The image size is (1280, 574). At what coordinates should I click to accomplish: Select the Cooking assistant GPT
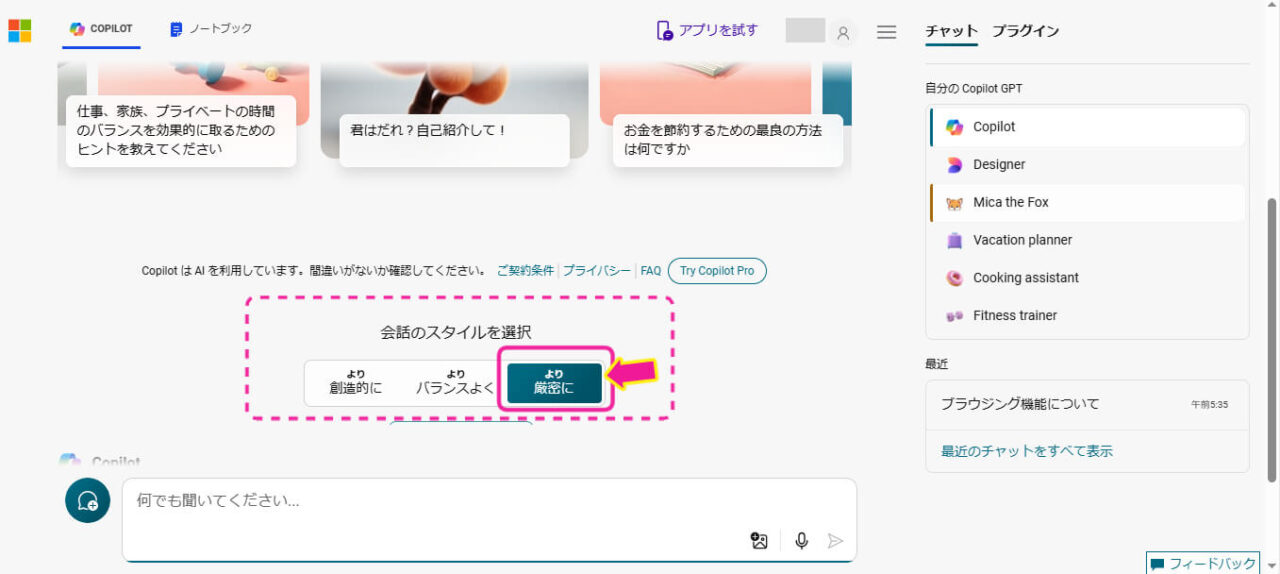point(1087,278)
